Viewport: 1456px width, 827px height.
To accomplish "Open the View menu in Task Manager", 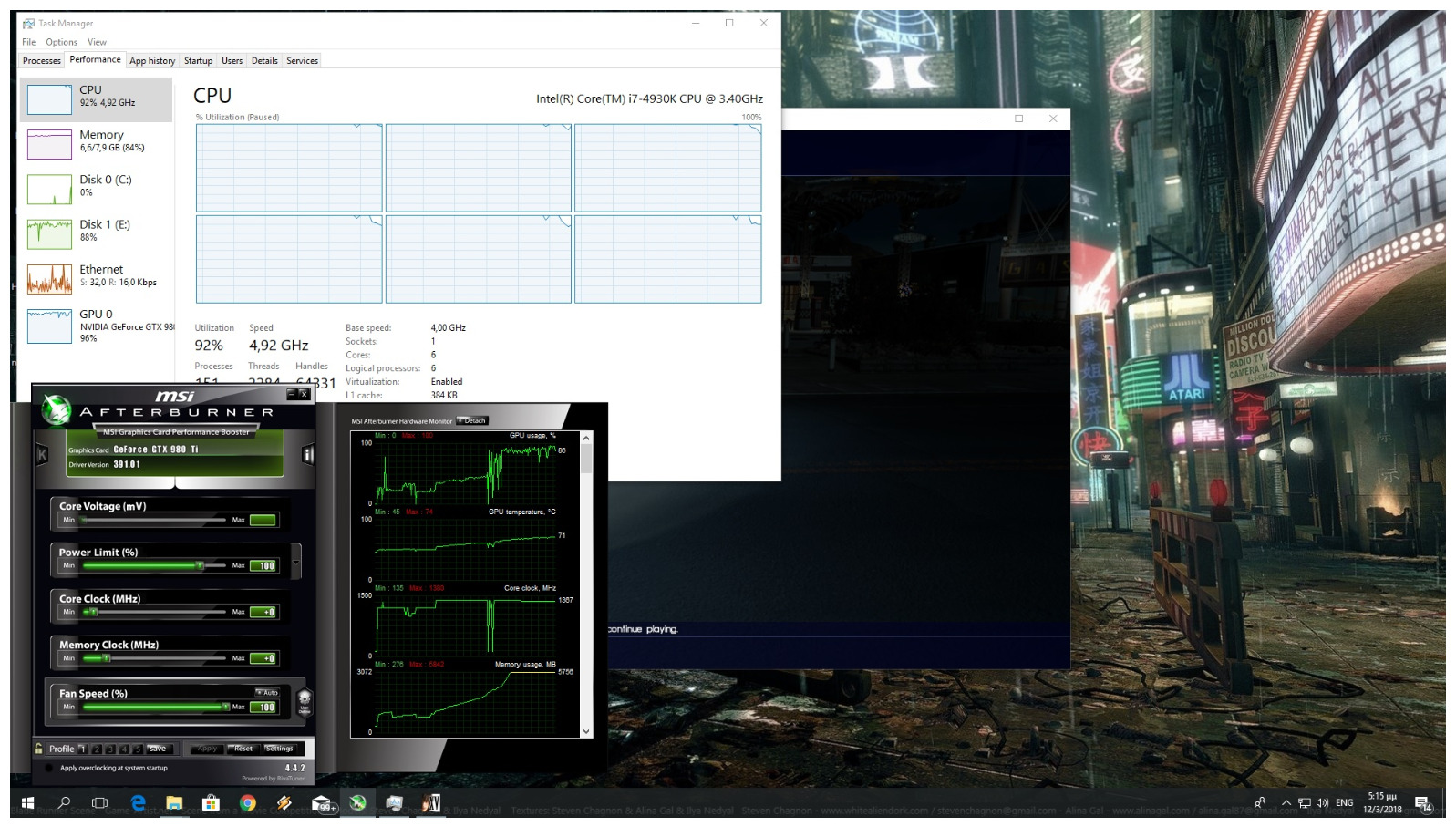I will 97,42.
